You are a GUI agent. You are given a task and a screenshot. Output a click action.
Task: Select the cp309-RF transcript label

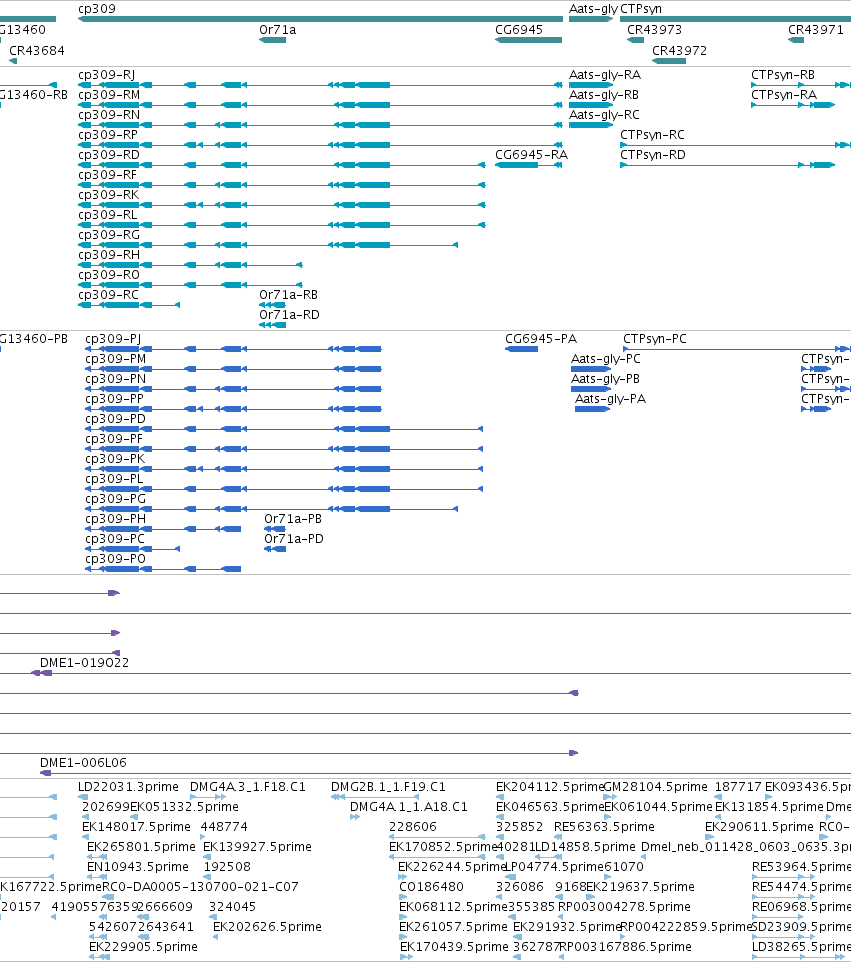[x=107, y=175]
